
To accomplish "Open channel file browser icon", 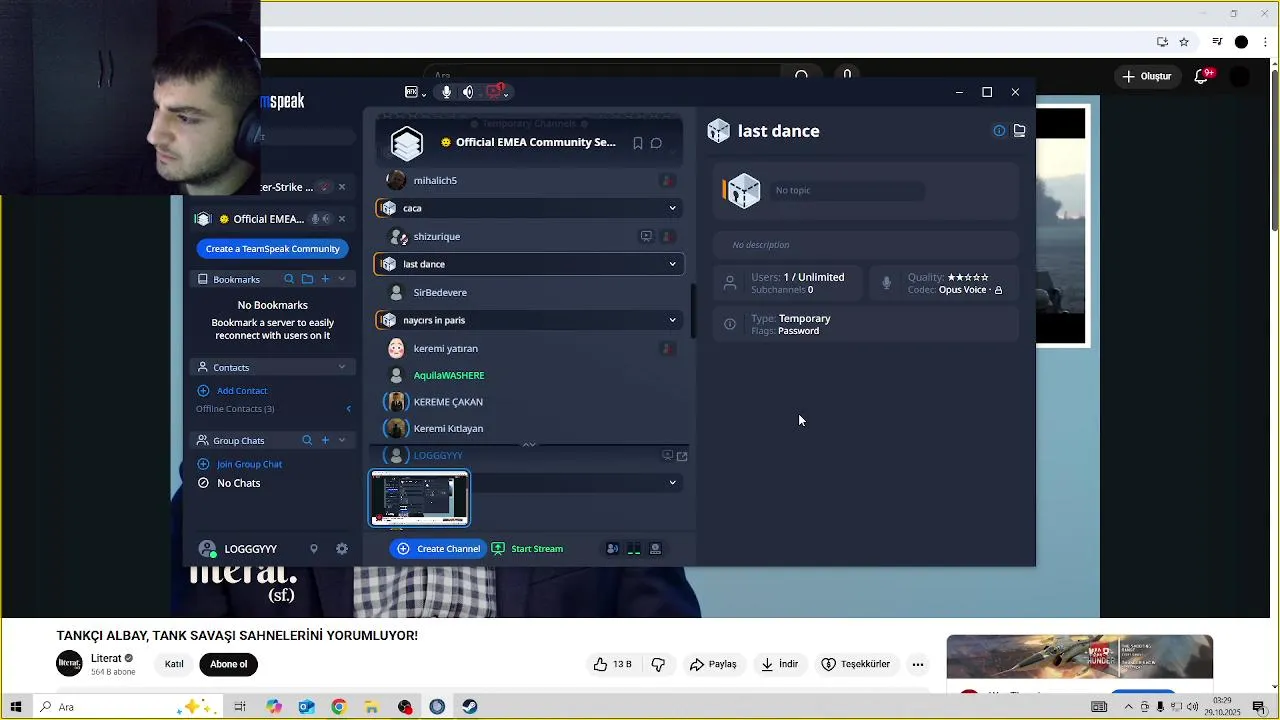I will [1019, 131].
